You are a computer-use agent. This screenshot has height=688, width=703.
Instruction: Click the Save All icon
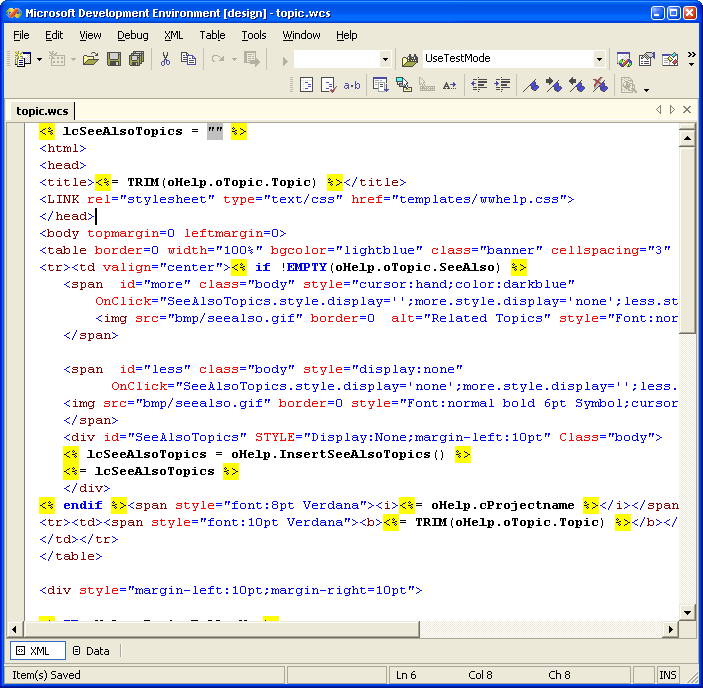137,59
